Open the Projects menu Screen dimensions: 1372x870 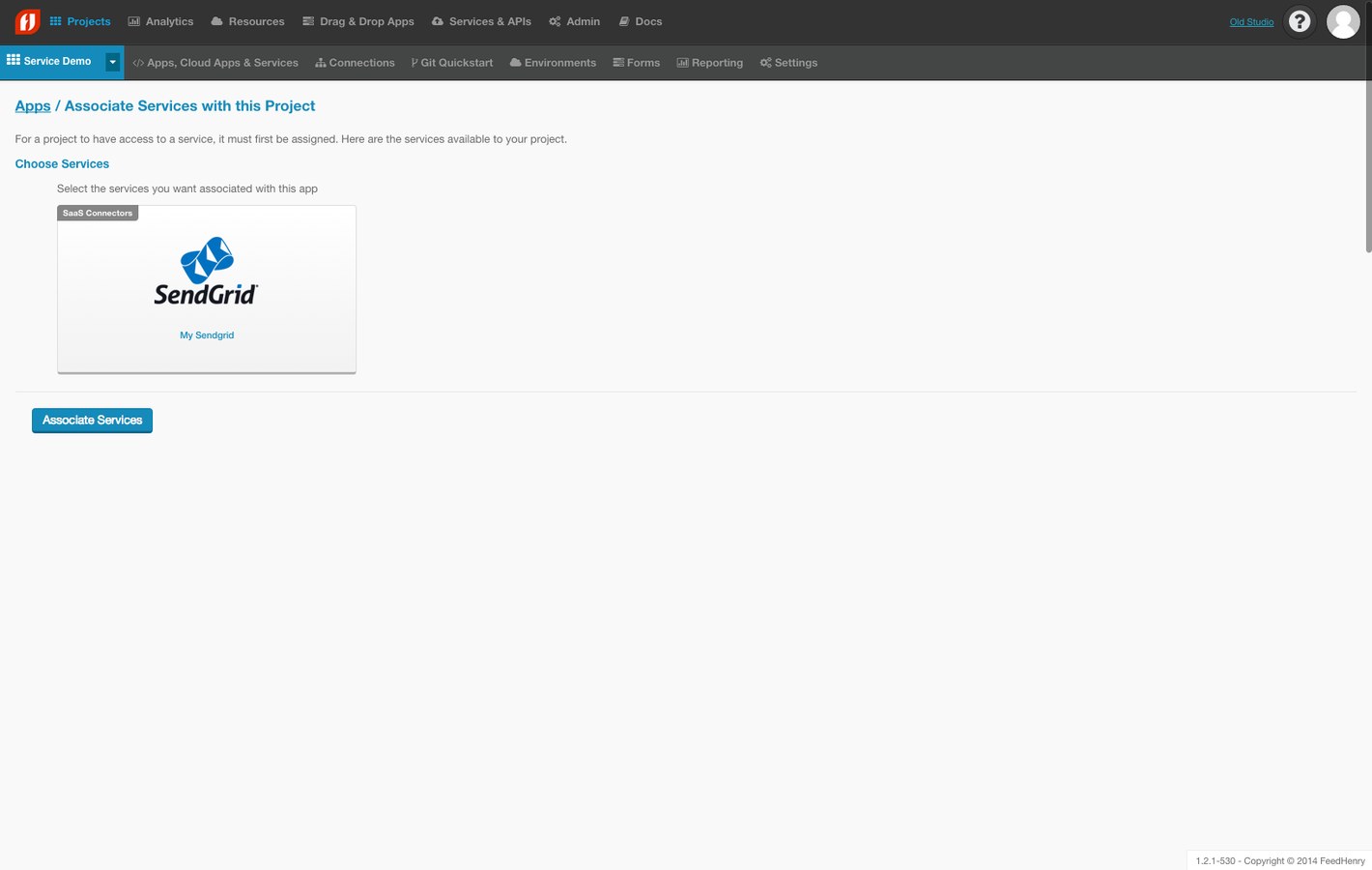click(80, 21)
